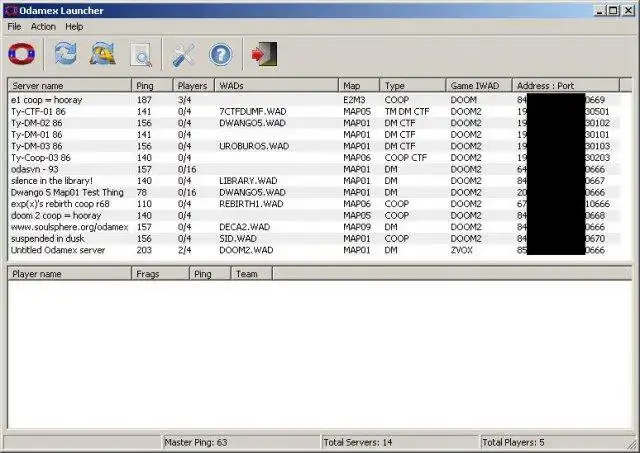The height and width of the screenshot is (453, 640).
Task: Click the UROBUROS.WAD cell
Action: click(254, 146)
